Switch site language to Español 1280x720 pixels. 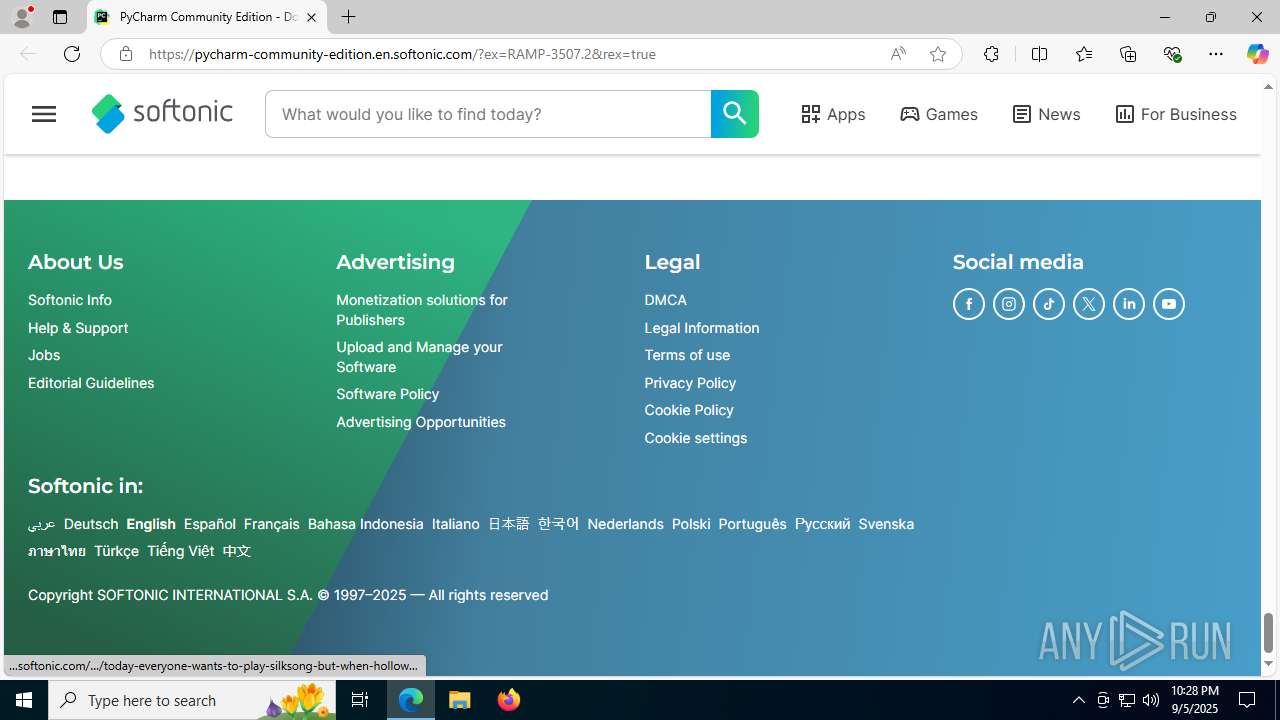click(x=210, y=524)
